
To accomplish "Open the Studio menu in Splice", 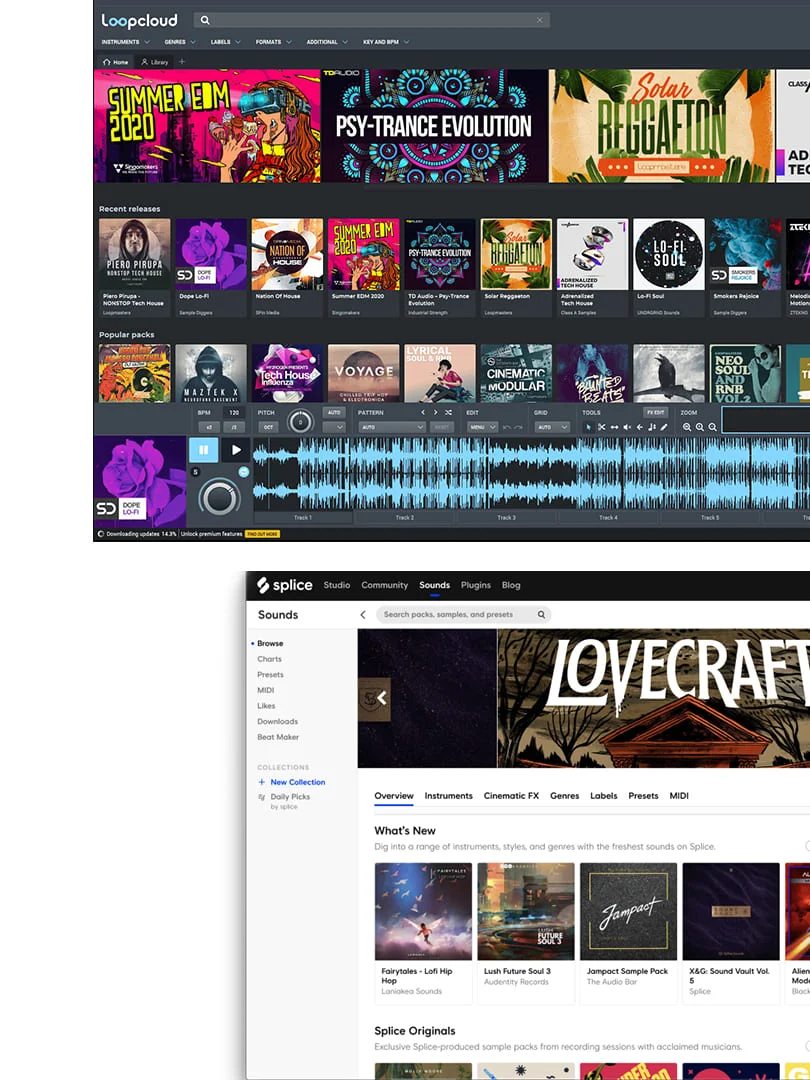I will (337, 585).
